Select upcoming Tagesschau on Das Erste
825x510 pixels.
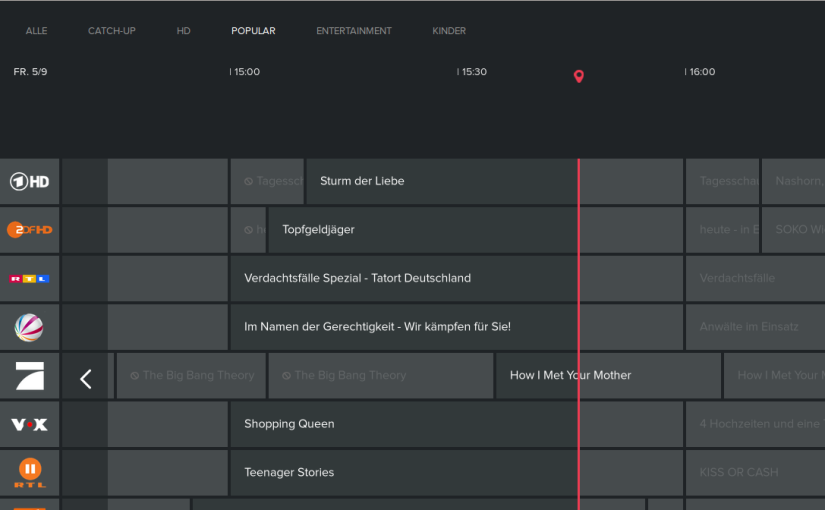tap(722, 181)
